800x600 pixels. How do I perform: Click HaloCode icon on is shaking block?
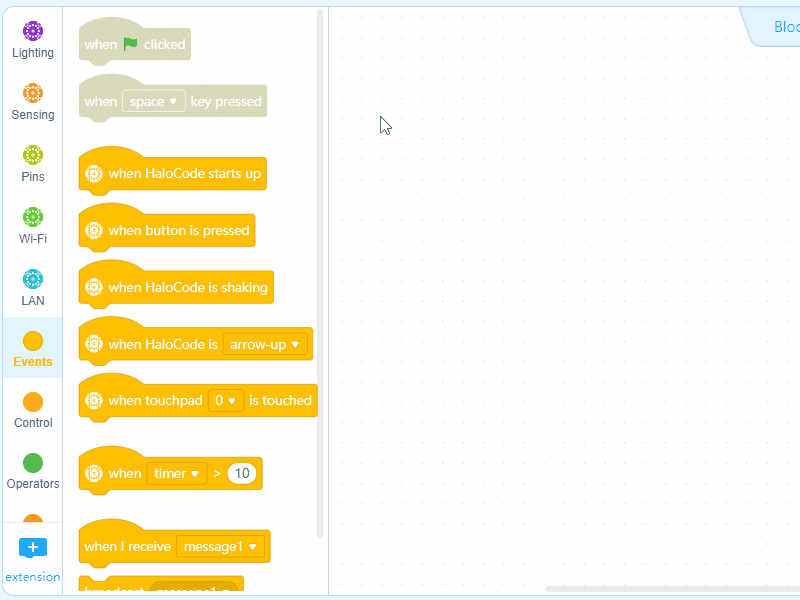[94, 287]
